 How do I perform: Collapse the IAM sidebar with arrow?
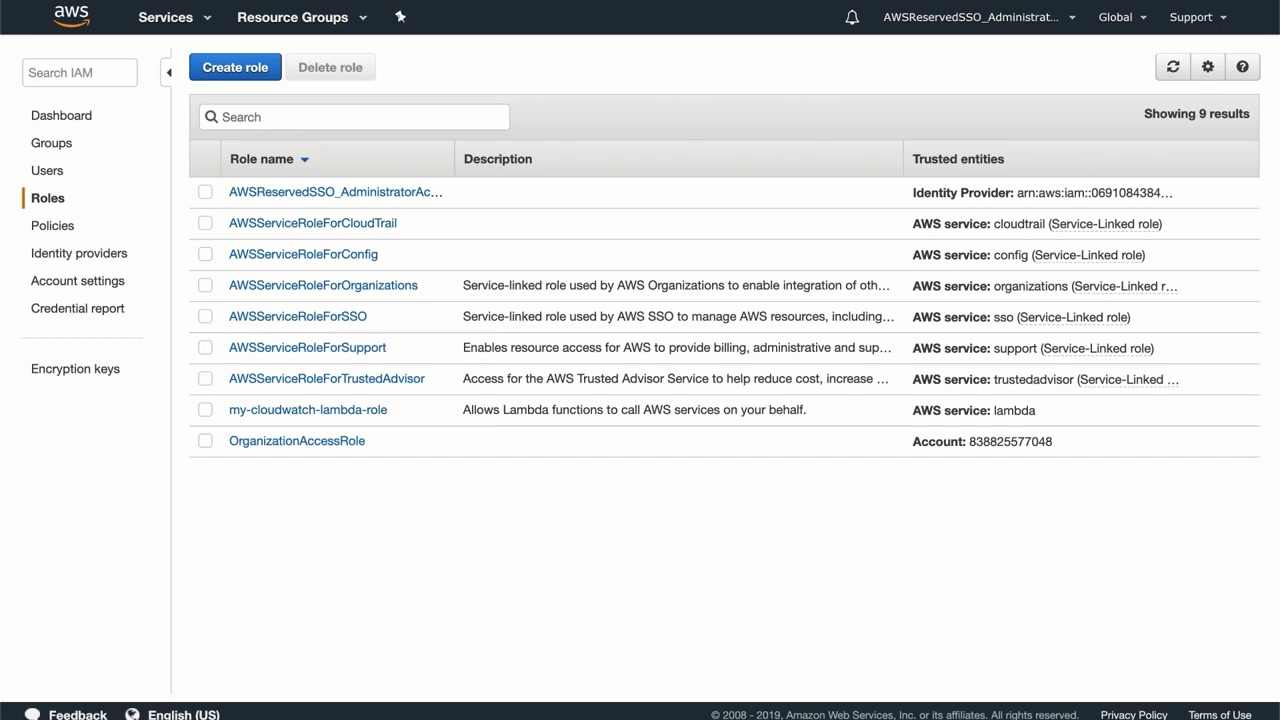(168, 72)
